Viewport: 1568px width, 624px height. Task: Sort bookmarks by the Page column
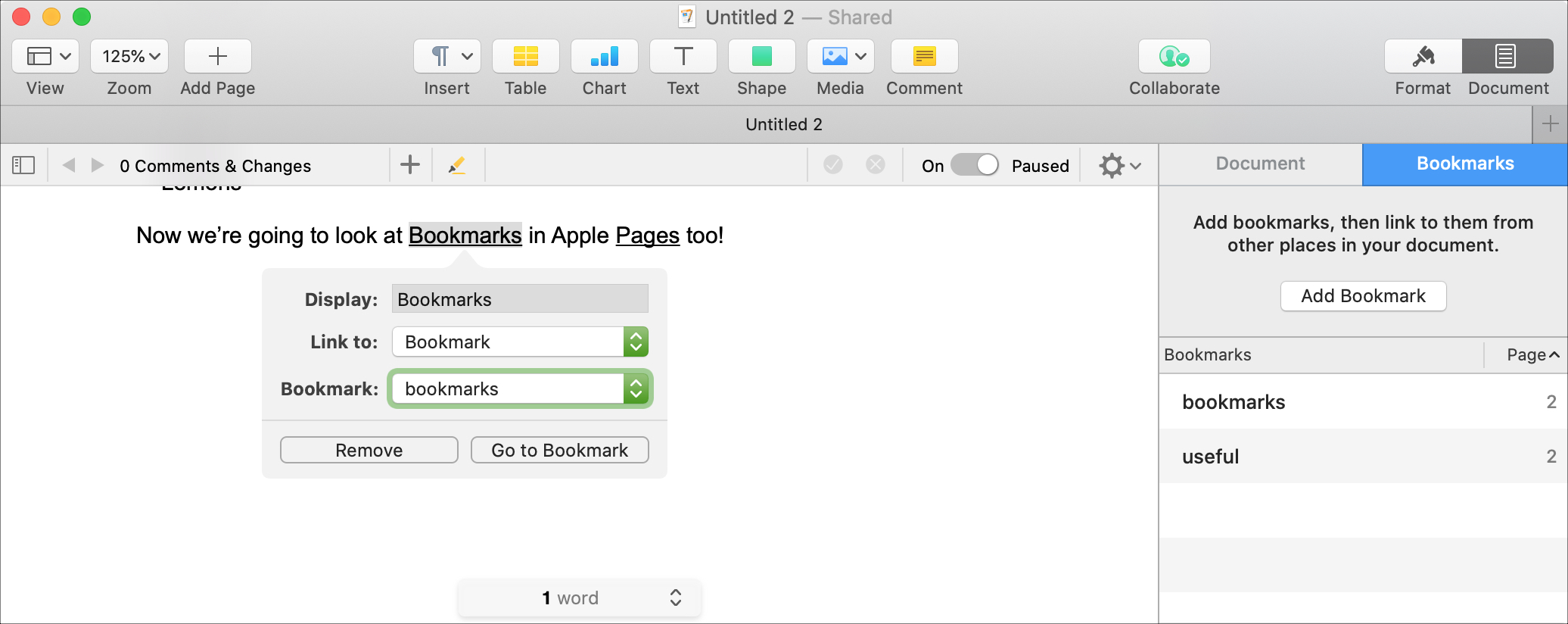pyautogui.click(x=1527, y=355)
